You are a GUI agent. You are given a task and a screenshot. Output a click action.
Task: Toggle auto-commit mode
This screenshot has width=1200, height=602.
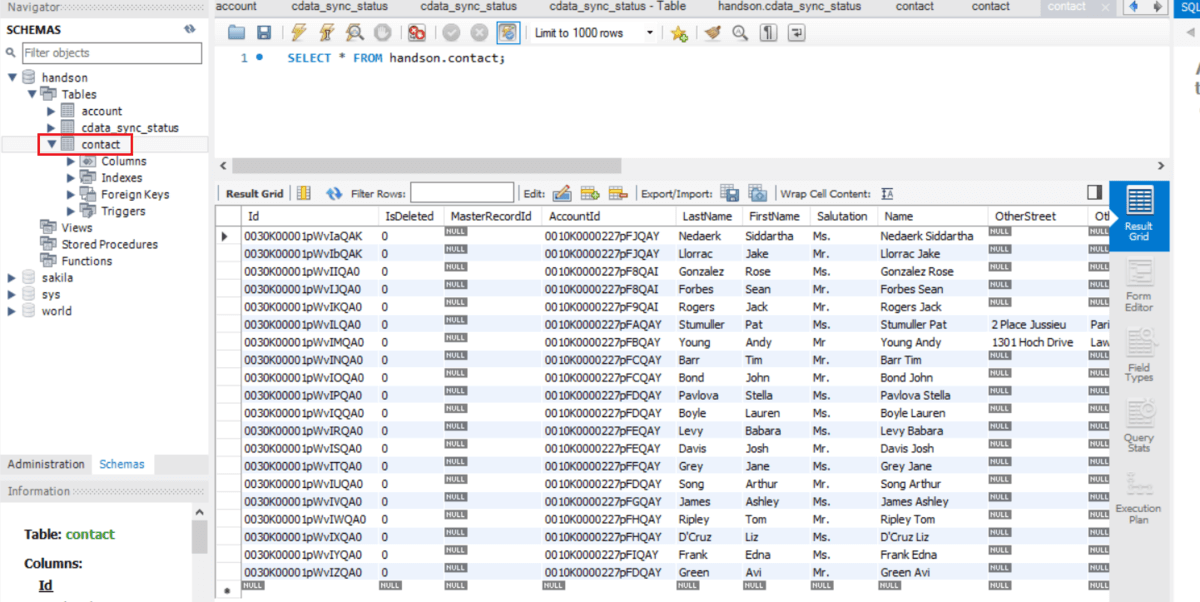[x=508, y=33]
